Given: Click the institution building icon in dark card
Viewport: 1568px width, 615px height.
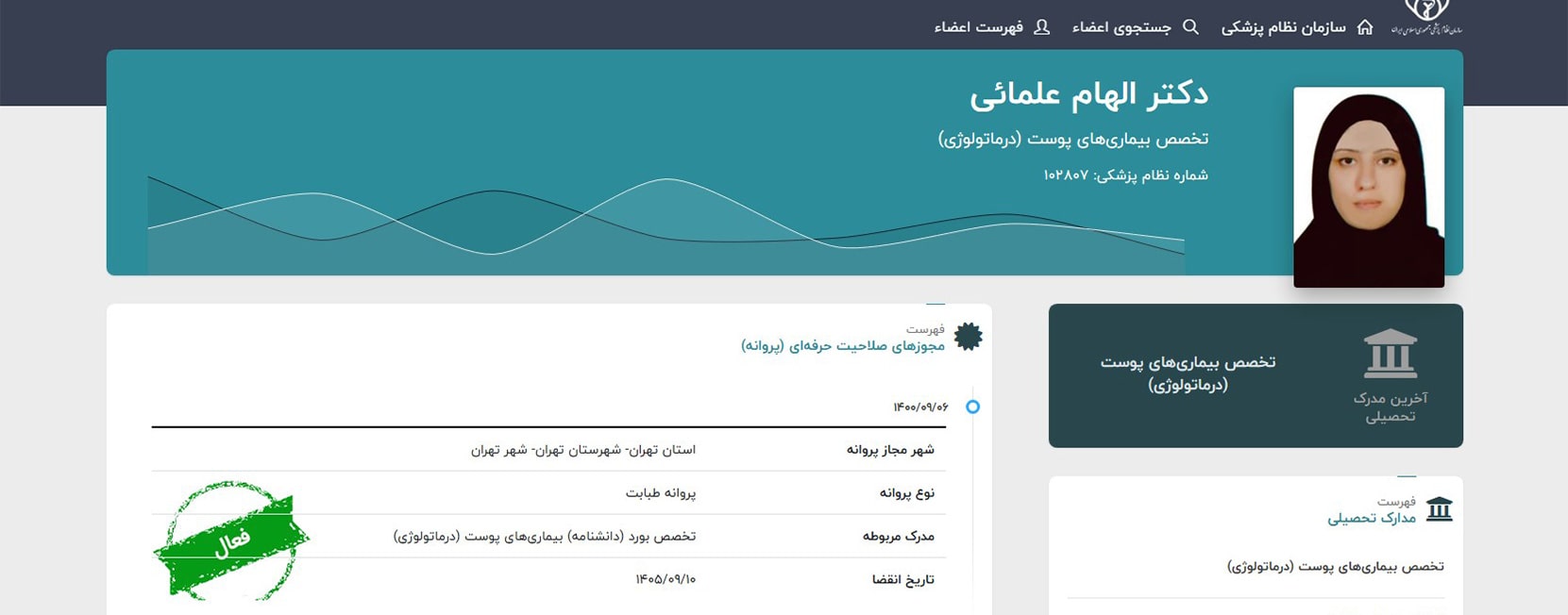Looking at the screenshot, I should click(x=1390, y=354).
